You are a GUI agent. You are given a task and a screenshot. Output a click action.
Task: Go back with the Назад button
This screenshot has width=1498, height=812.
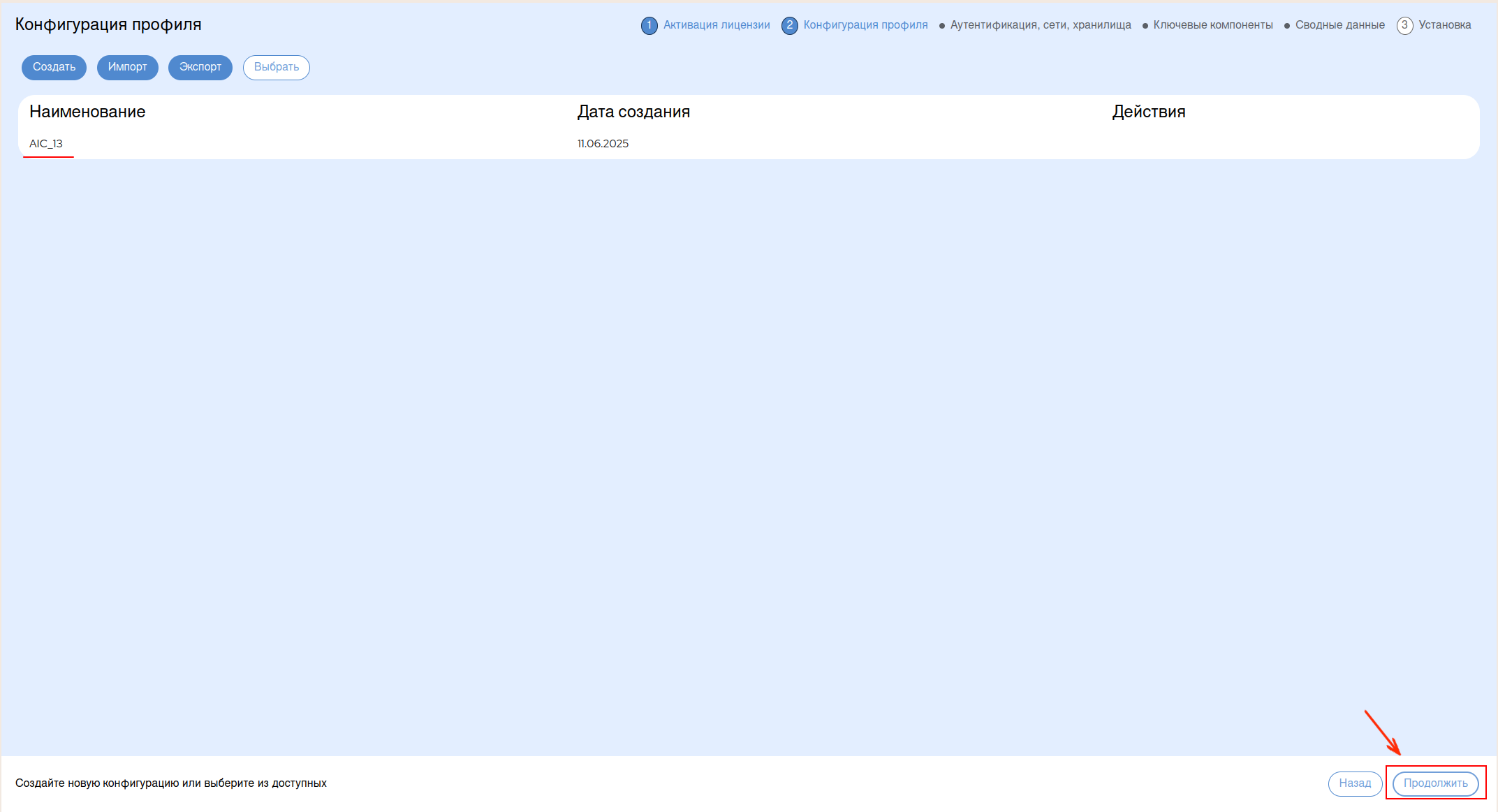point(1355,783)
